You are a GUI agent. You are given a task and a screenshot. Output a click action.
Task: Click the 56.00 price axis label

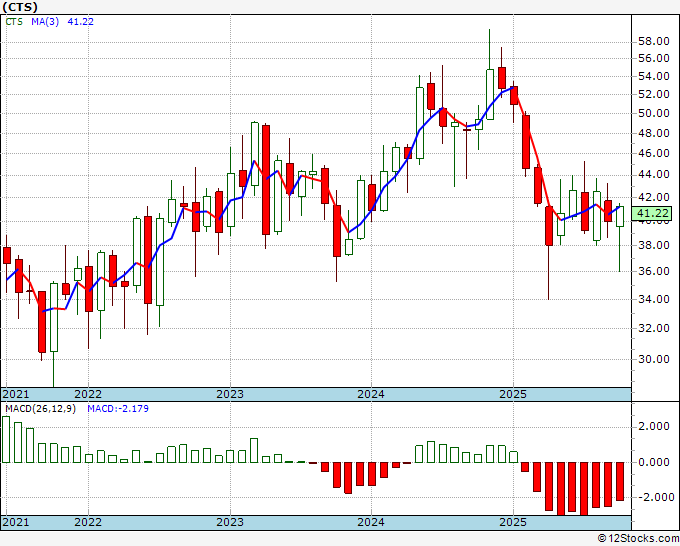654,58
